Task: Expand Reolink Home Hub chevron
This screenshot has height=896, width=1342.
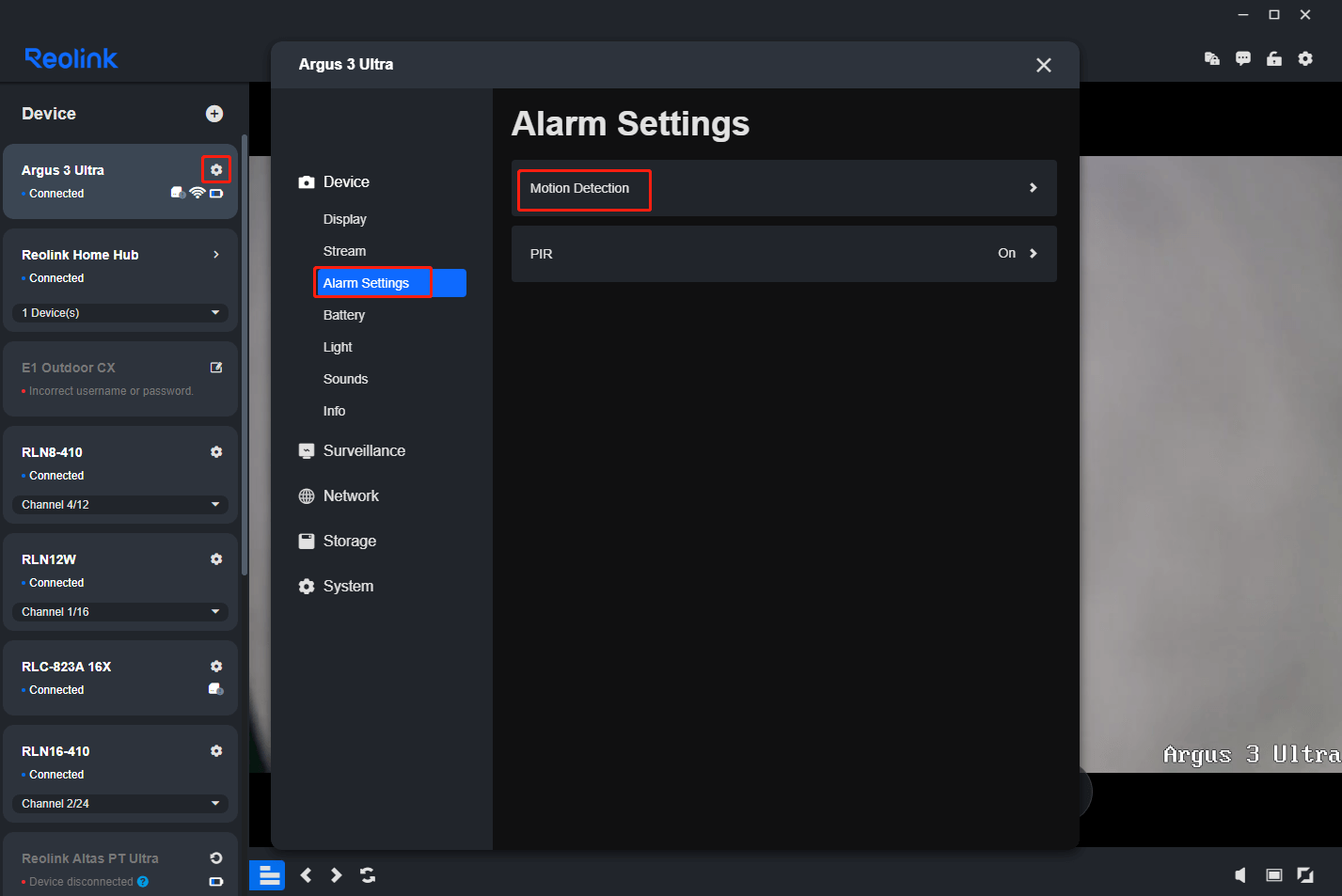Action: (x=216, y=255)
